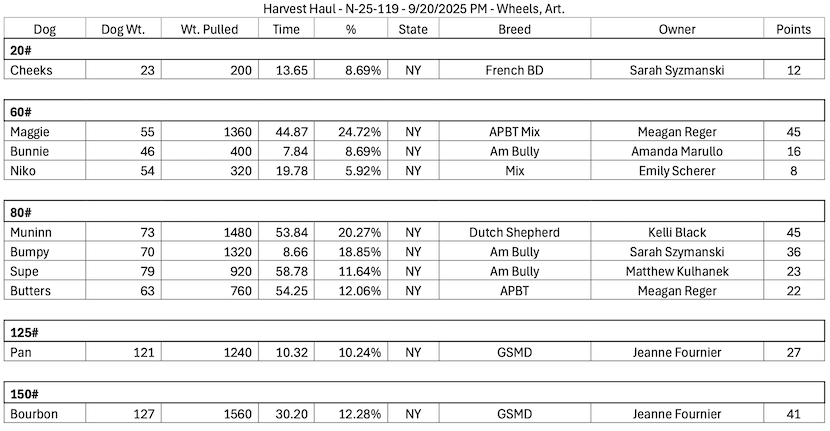This screenshot has width=830, height=431.
Task: Click the Owner column header
Action: [x=677, y=30]
